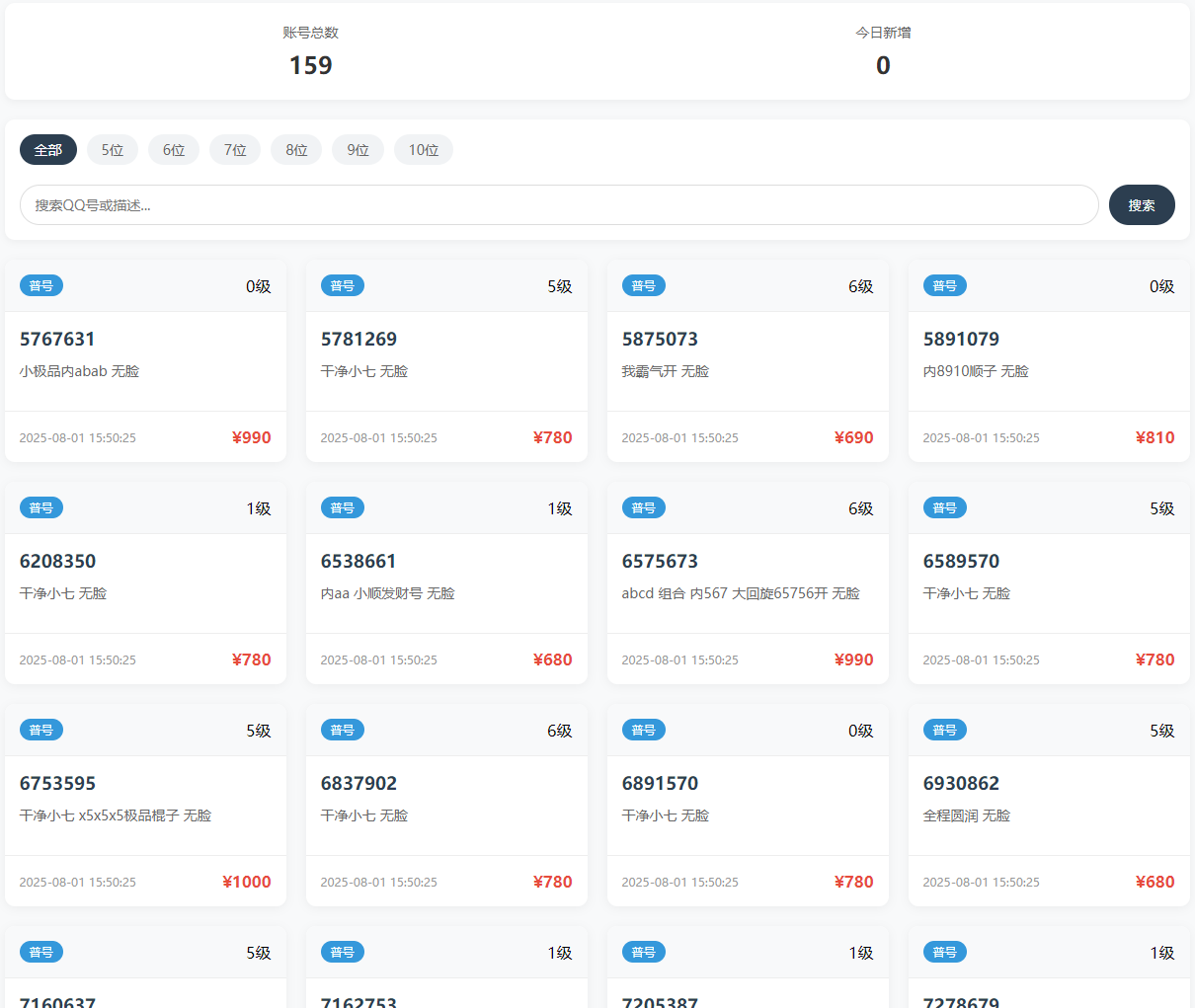The image size is (1195, 1008).
Task: Show only 8位 accounts
Action: coord(296,150)
